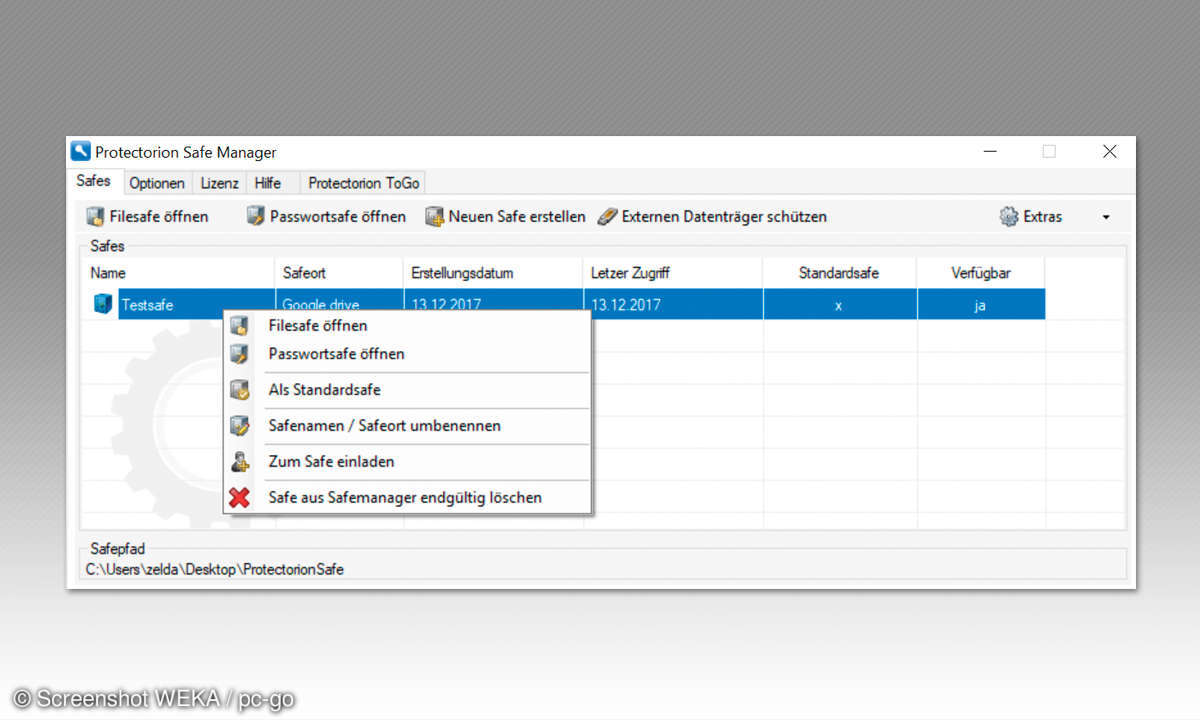
Task: Select Safenamen / Safeort umbenennen entry
Action: (407, 426)
